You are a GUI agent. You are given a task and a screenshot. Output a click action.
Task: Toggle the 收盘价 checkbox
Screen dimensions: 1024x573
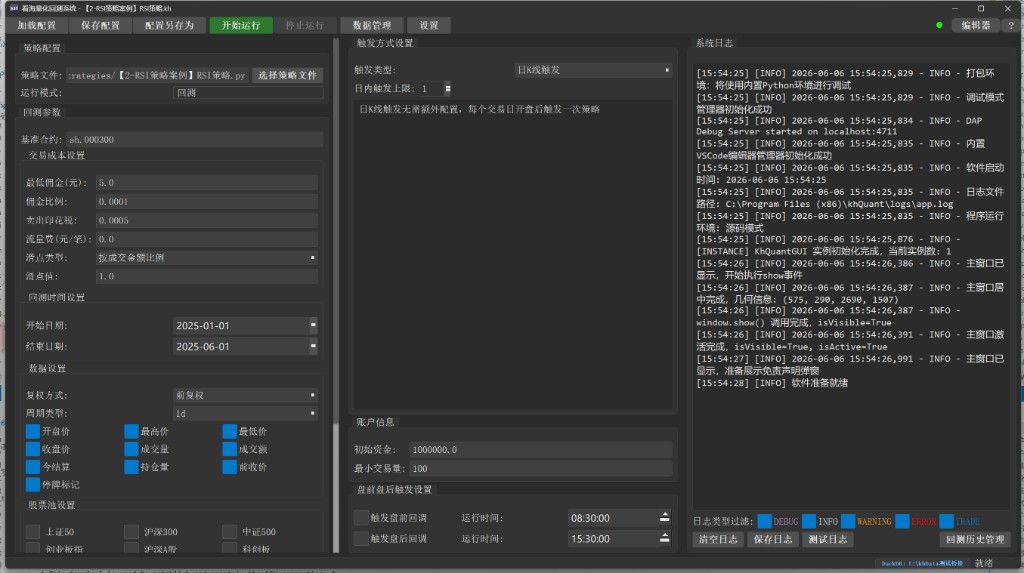pos(33,449)
